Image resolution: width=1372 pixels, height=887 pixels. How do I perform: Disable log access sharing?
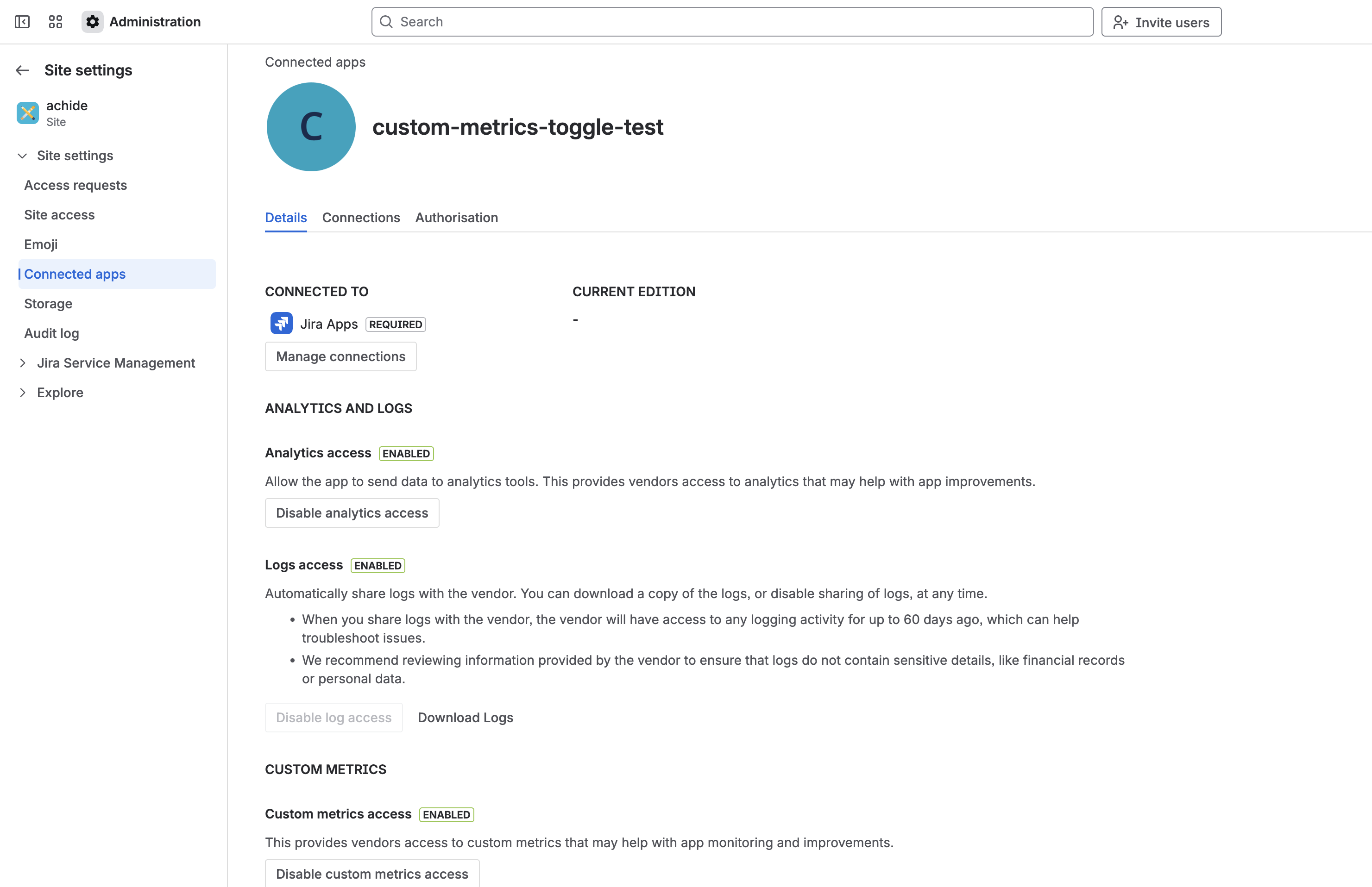pos(333,717)
